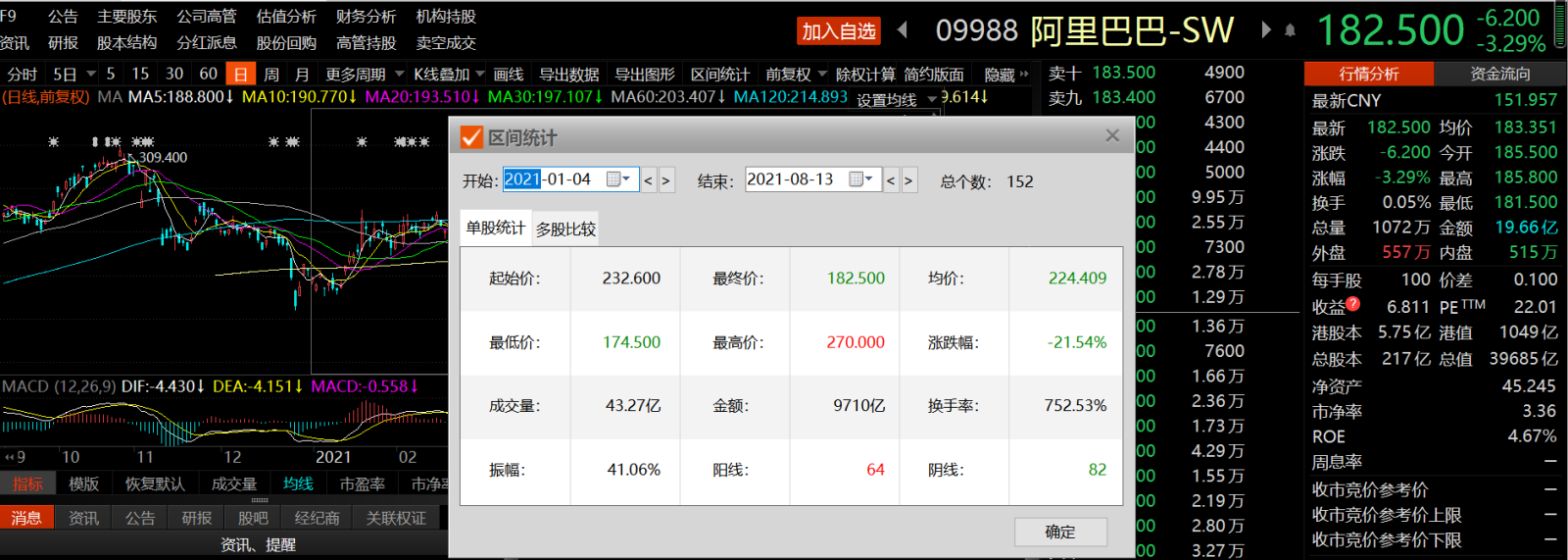Step end date backward
The height and width of the screenshot is (560, 1568).
(x=891, y=180)
